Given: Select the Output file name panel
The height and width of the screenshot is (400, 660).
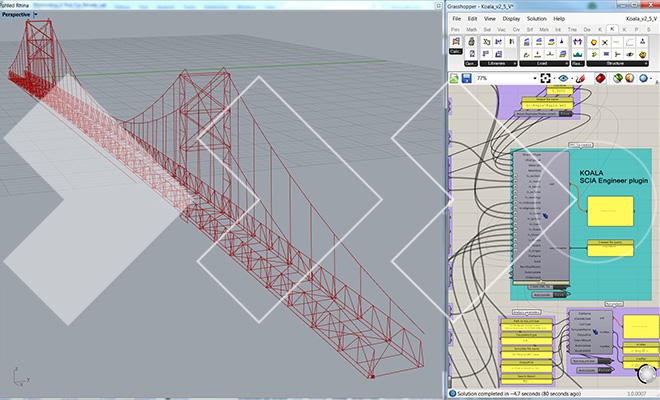Looking at the screenshot, I should 548,103.
